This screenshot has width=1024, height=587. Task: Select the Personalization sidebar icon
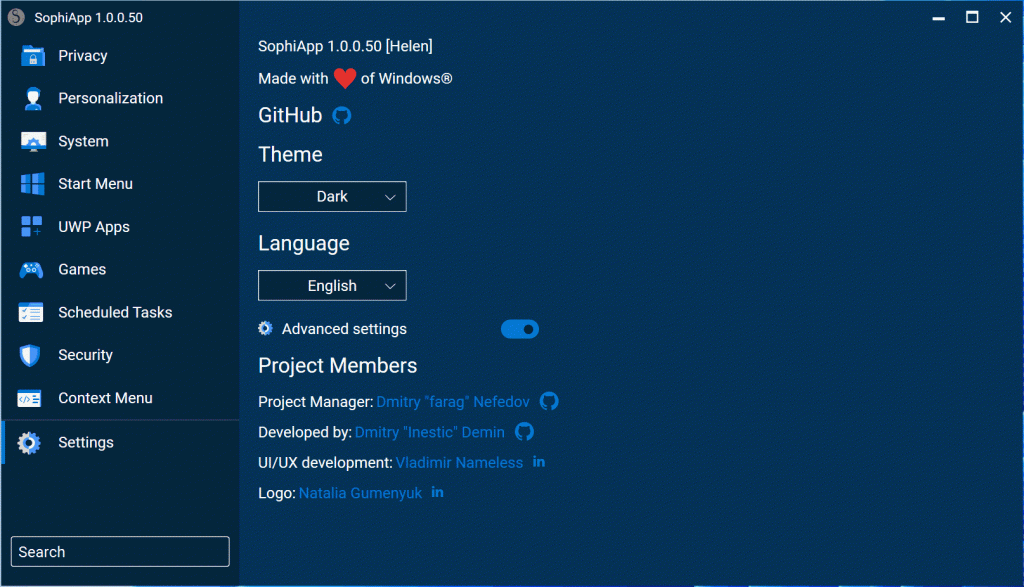point(29,98)
